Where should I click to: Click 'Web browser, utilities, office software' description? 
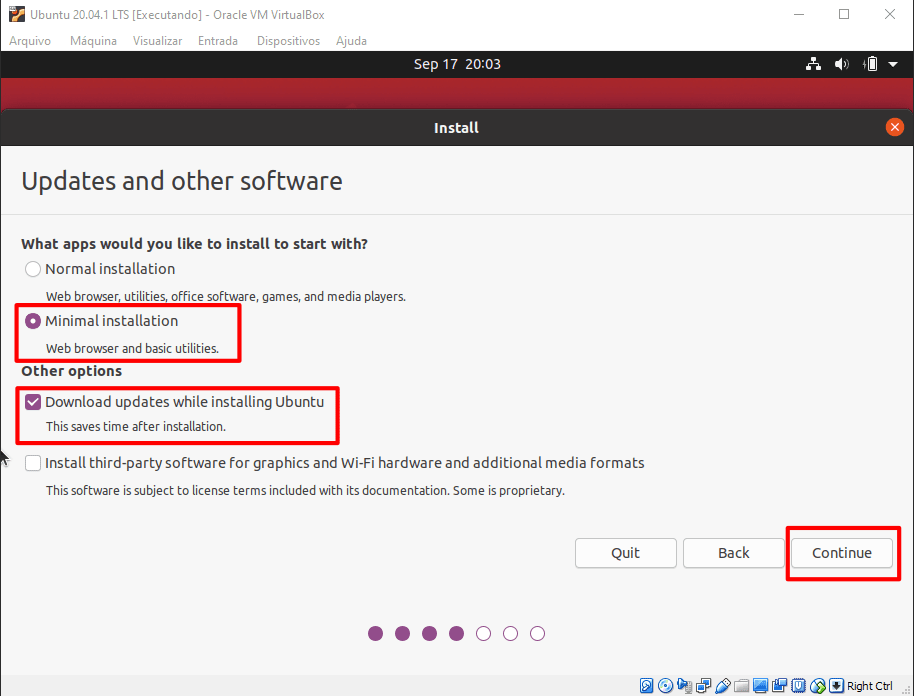(x=226, y=296)
